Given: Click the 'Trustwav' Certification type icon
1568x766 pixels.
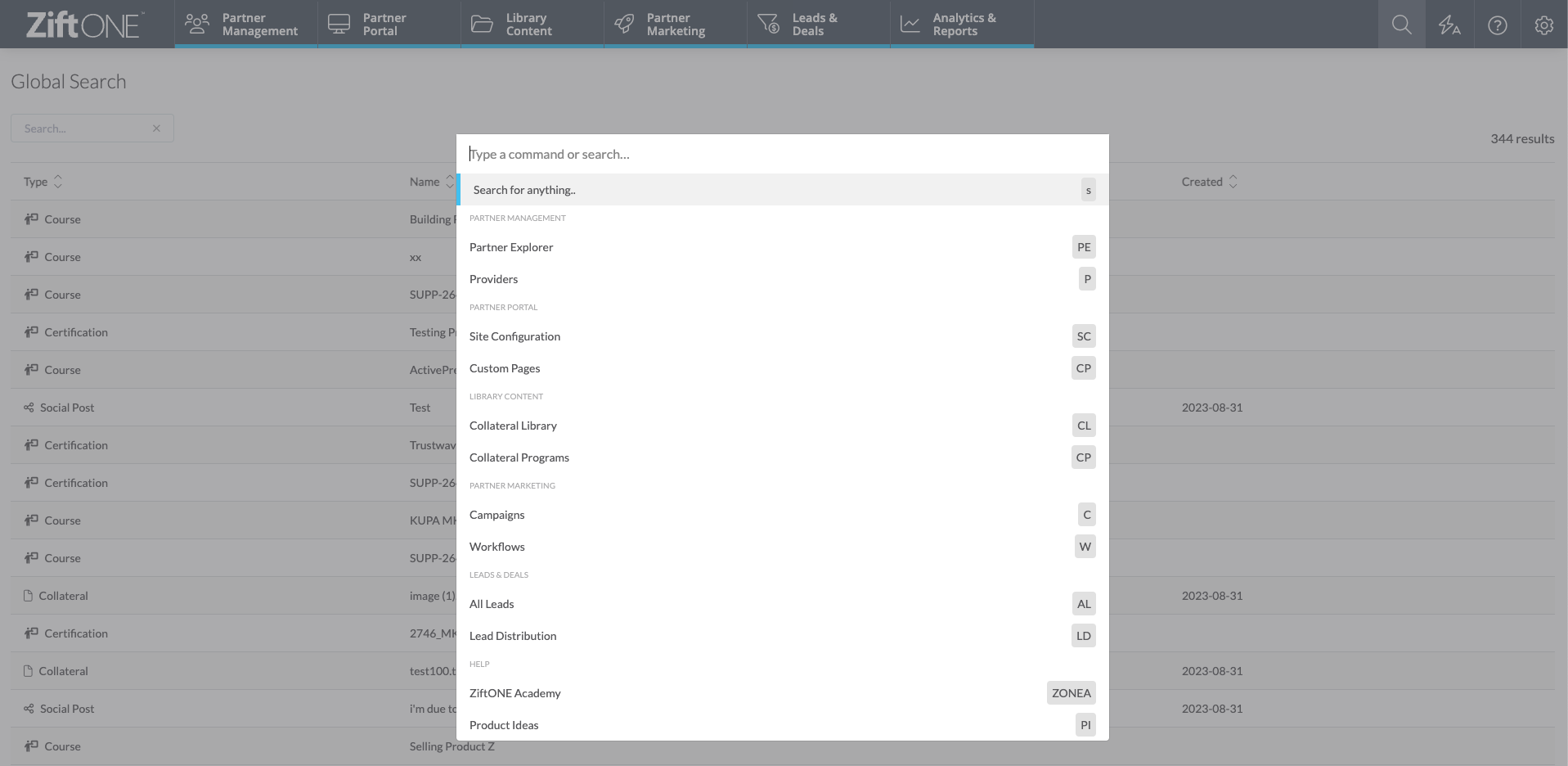Looking at the screenshot, I should pos(31,445).
